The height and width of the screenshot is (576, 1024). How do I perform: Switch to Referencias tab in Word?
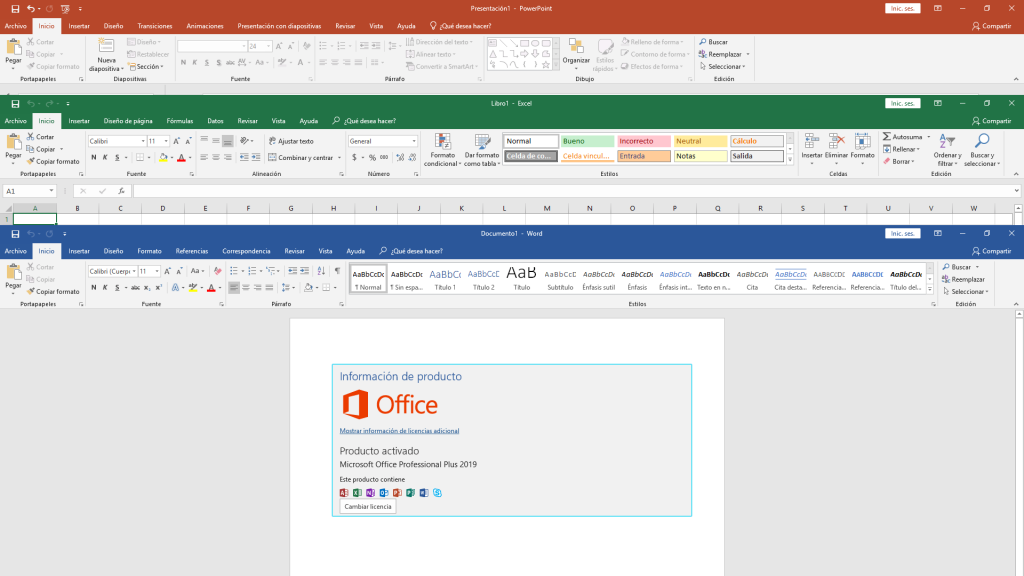point(191,251)
